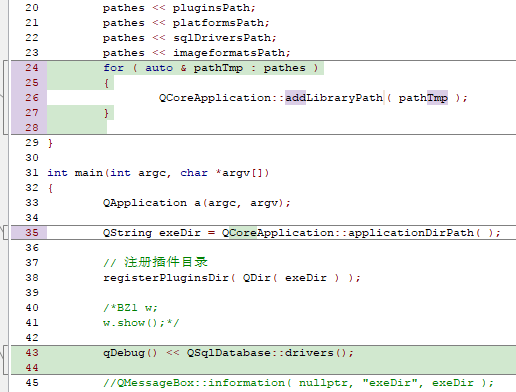The image size is (516, 392).
Task: Click line number 43 in the gutter
Action: (x=32, y=353)
